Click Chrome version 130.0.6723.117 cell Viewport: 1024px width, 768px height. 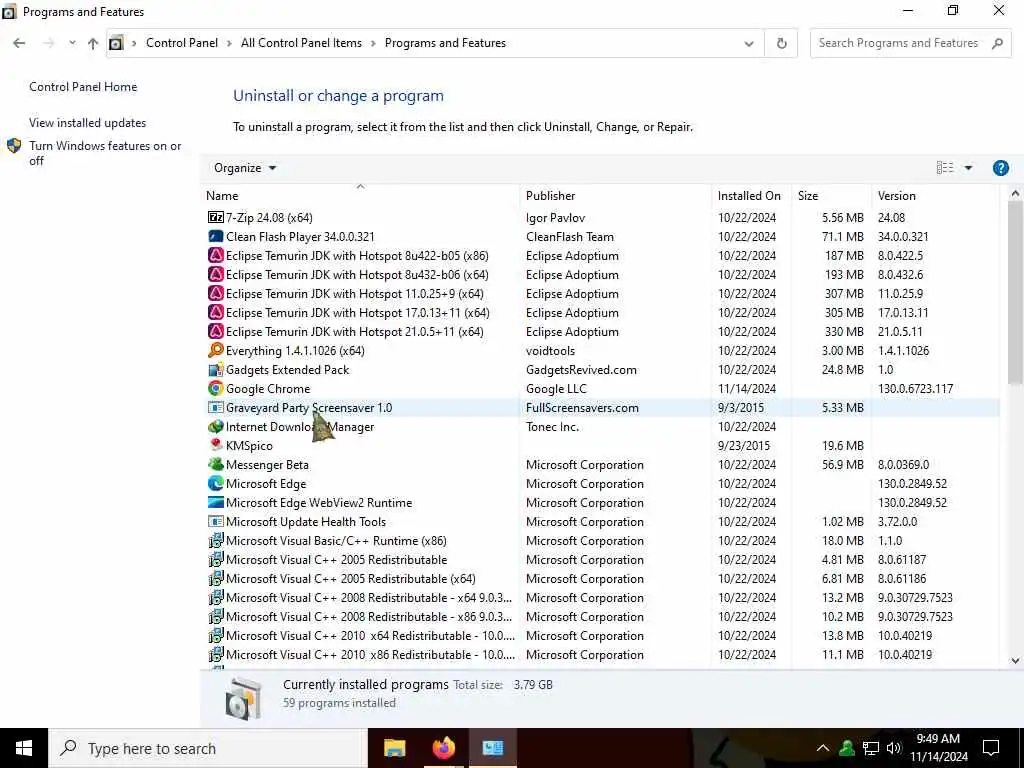915,389
